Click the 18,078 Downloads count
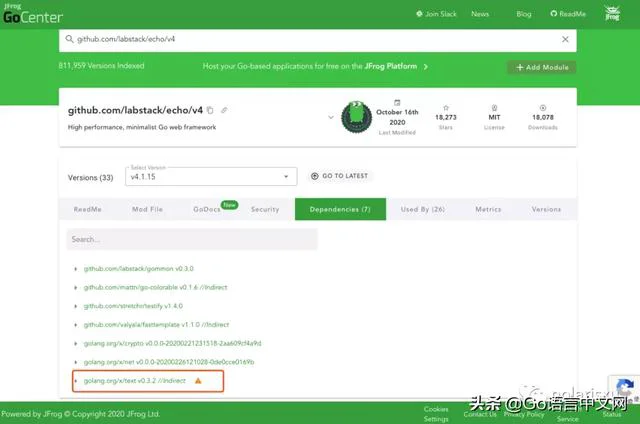This screenshot has width=640, height=424. point(543,117)
